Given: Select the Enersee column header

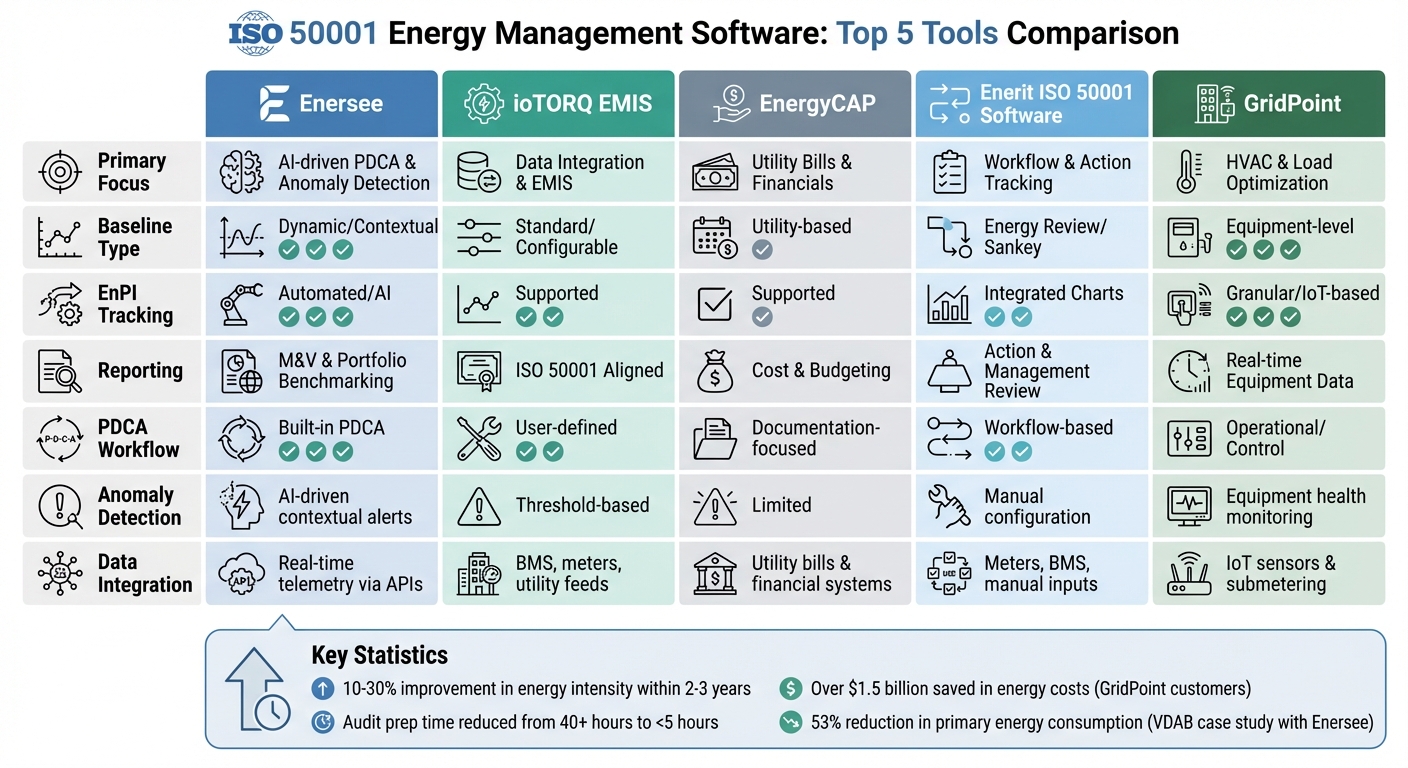Looking at the screenshot, I should pos(322,104).
